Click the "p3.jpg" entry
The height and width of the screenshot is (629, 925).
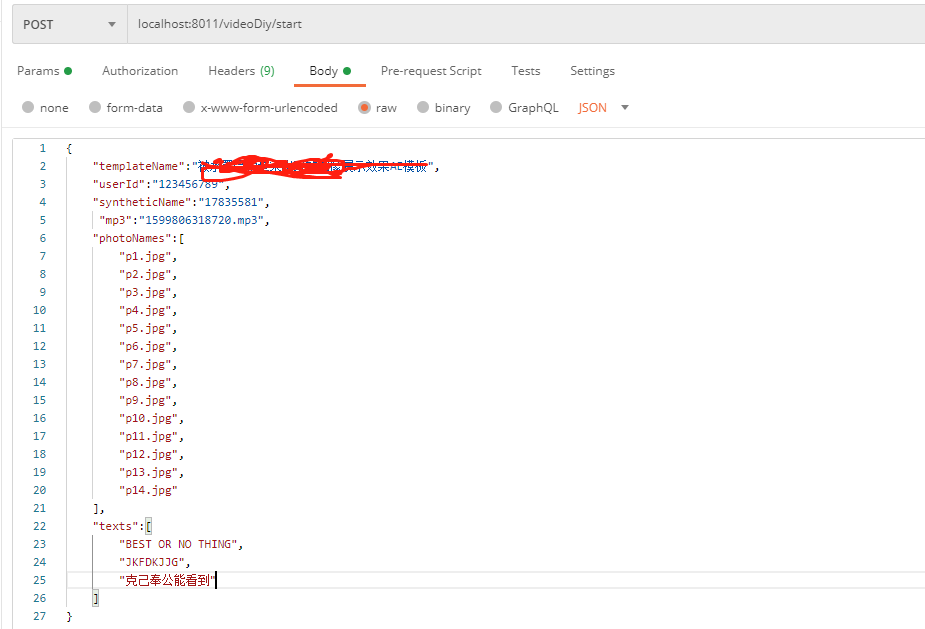coord(145,292)
